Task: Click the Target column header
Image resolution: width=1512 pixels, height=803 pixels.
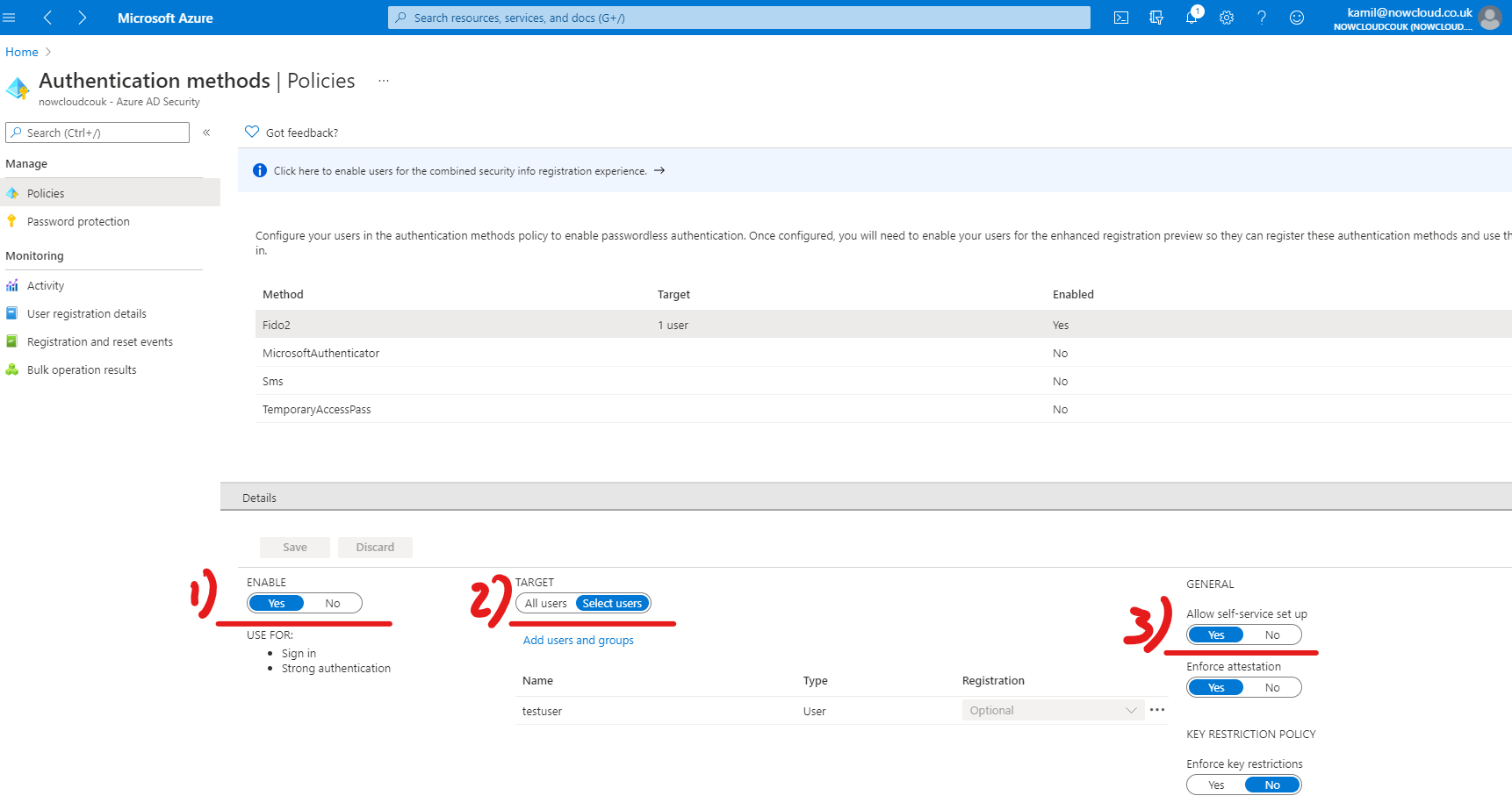Action: (x=673, y=294)
